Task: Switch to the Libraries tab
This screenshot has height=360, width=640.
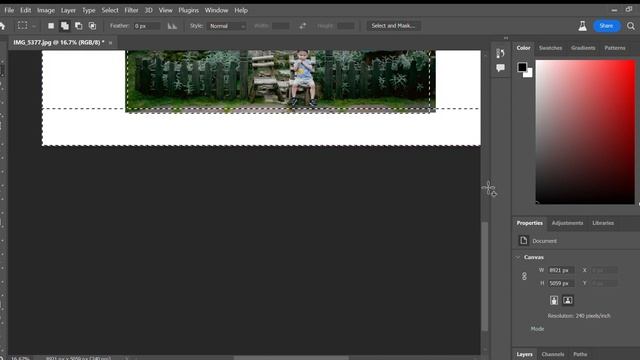Action: (x=603, y=223)
